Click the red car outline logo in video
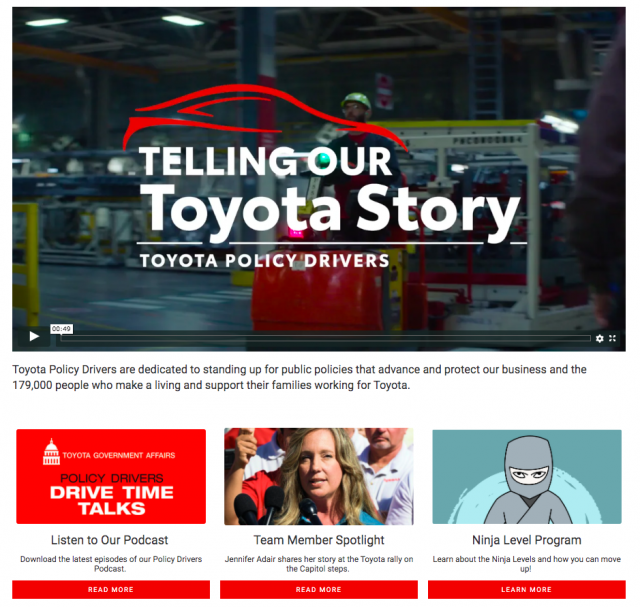The height and width of the screenshot is (607, 640). pos(265,116)
